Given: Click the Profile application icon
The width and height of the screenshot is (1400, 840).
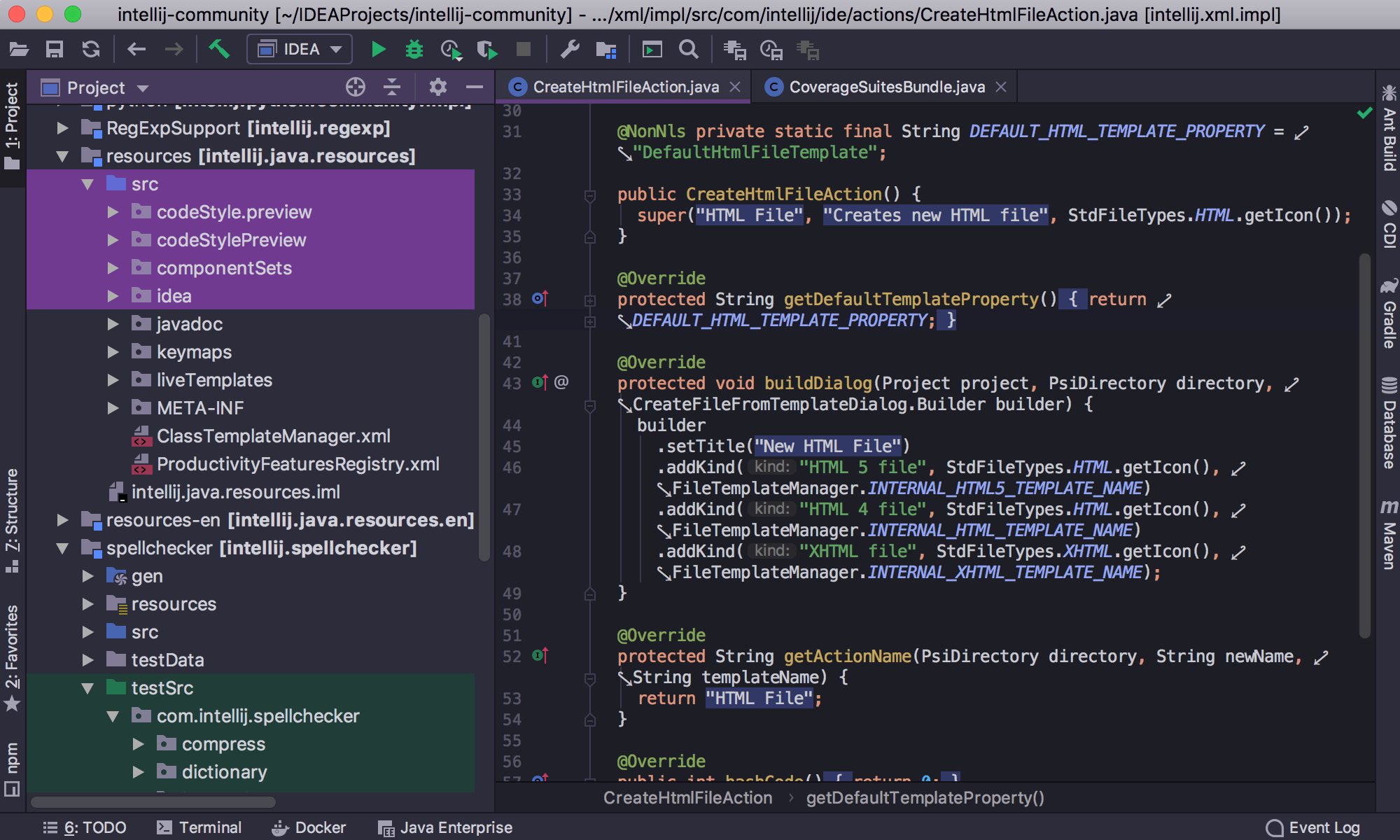Looking at the screenshot, I should (451, 50).
